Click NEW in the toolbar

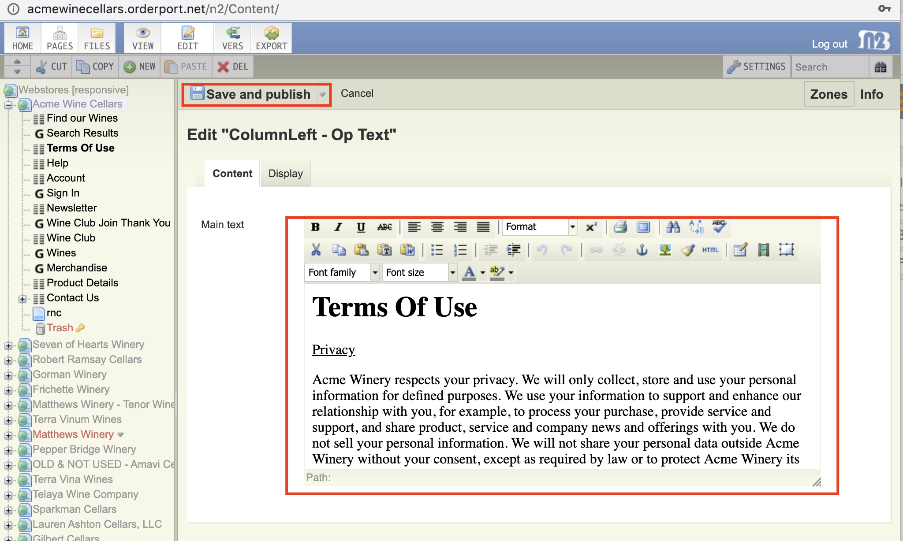click(x=140, y=67)
